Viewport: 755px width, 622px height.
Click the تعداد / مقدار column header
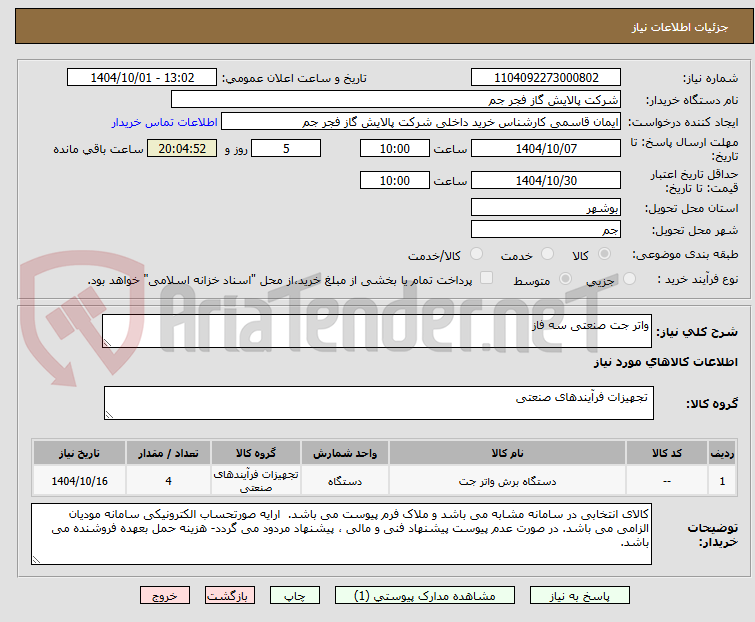click(168, 453)
